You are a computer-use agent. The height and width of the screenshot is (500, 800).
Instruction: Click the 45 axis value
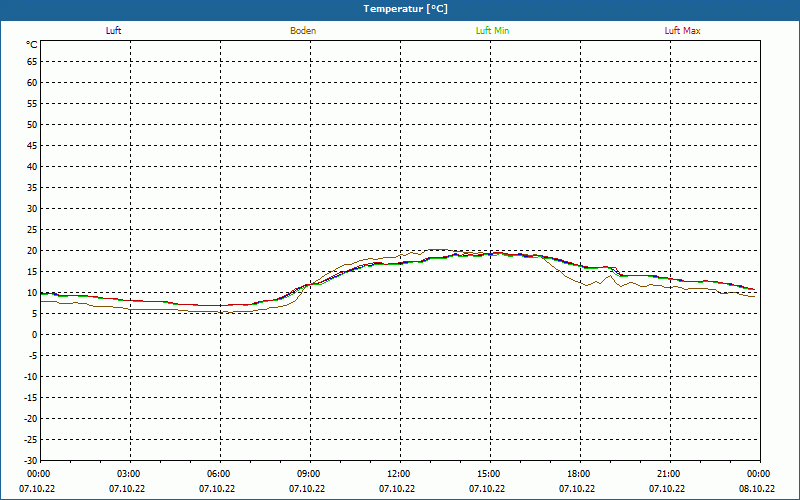point(32,146)
